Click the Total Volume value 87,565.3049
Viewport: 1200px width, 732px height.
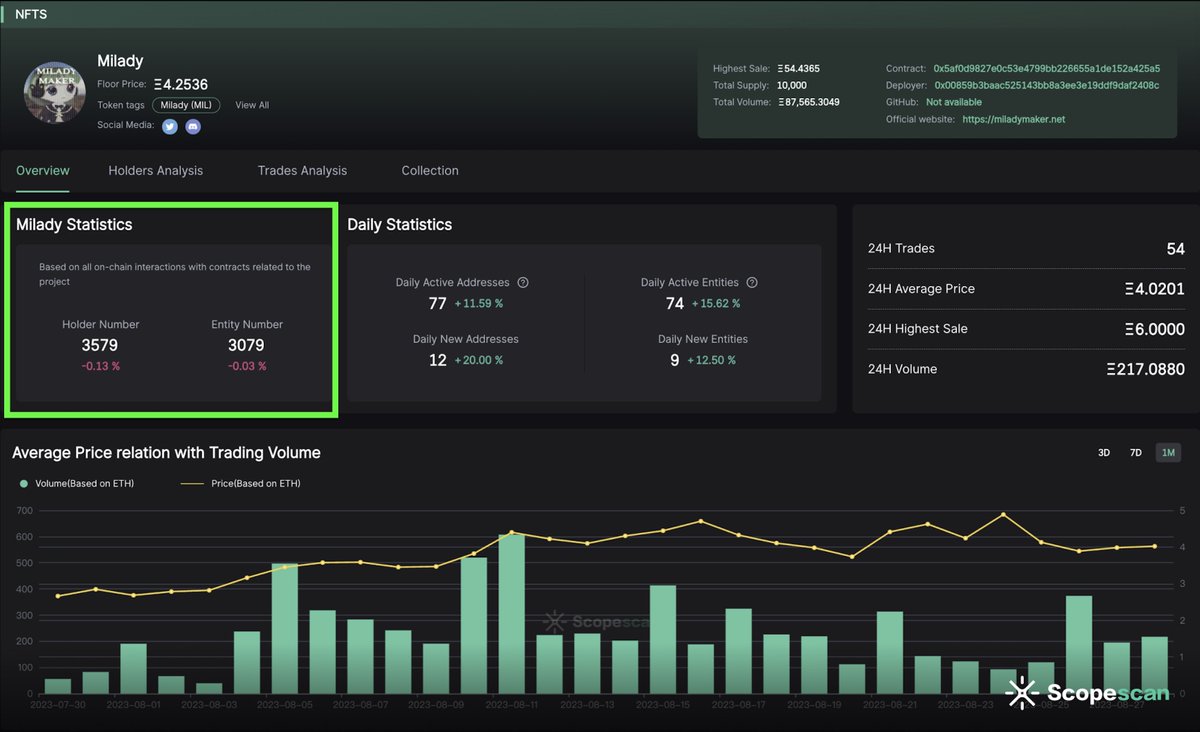(808, 102)
